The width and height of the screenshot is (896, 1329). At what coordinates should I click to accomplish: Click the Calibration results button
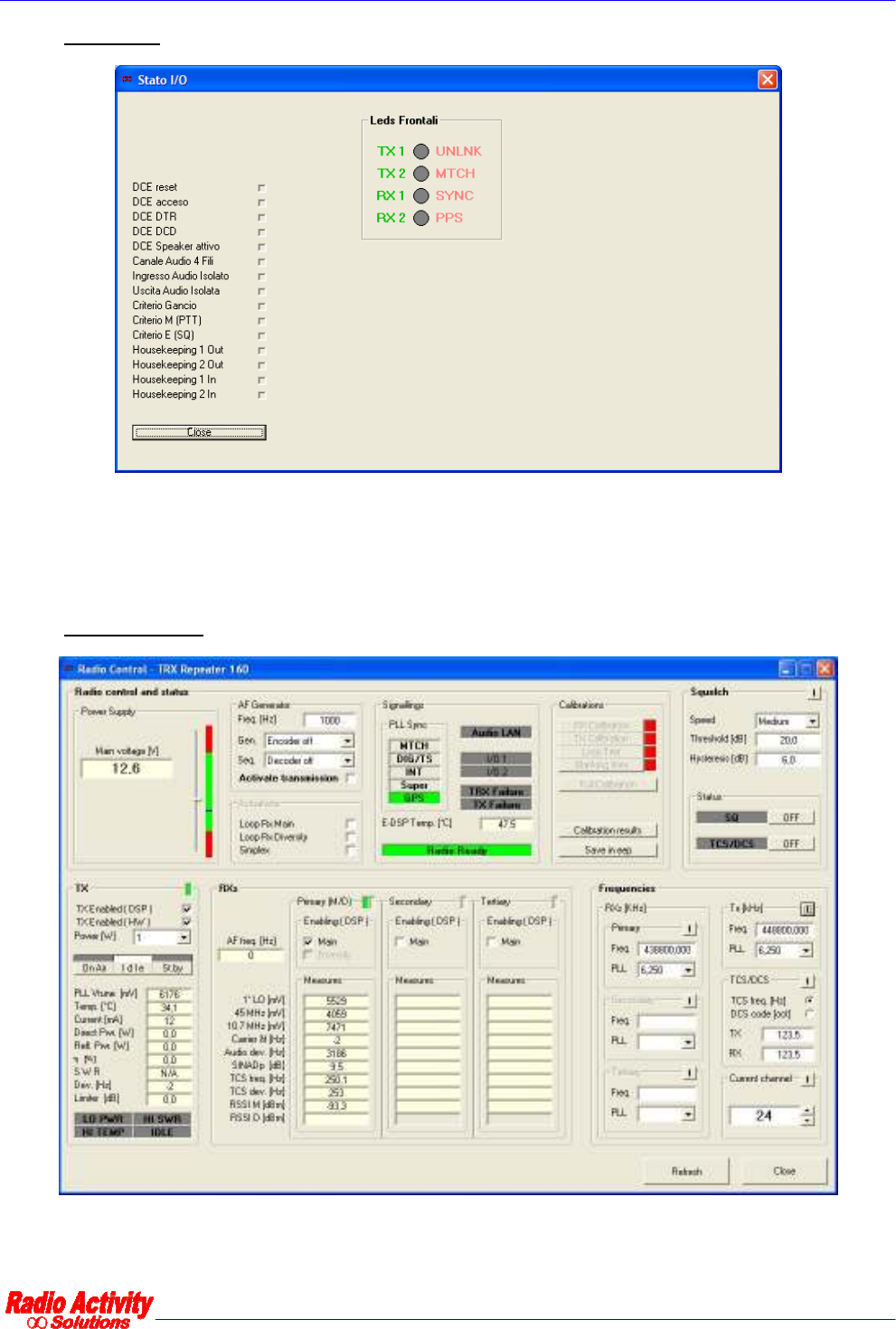[x=608, y=830]
